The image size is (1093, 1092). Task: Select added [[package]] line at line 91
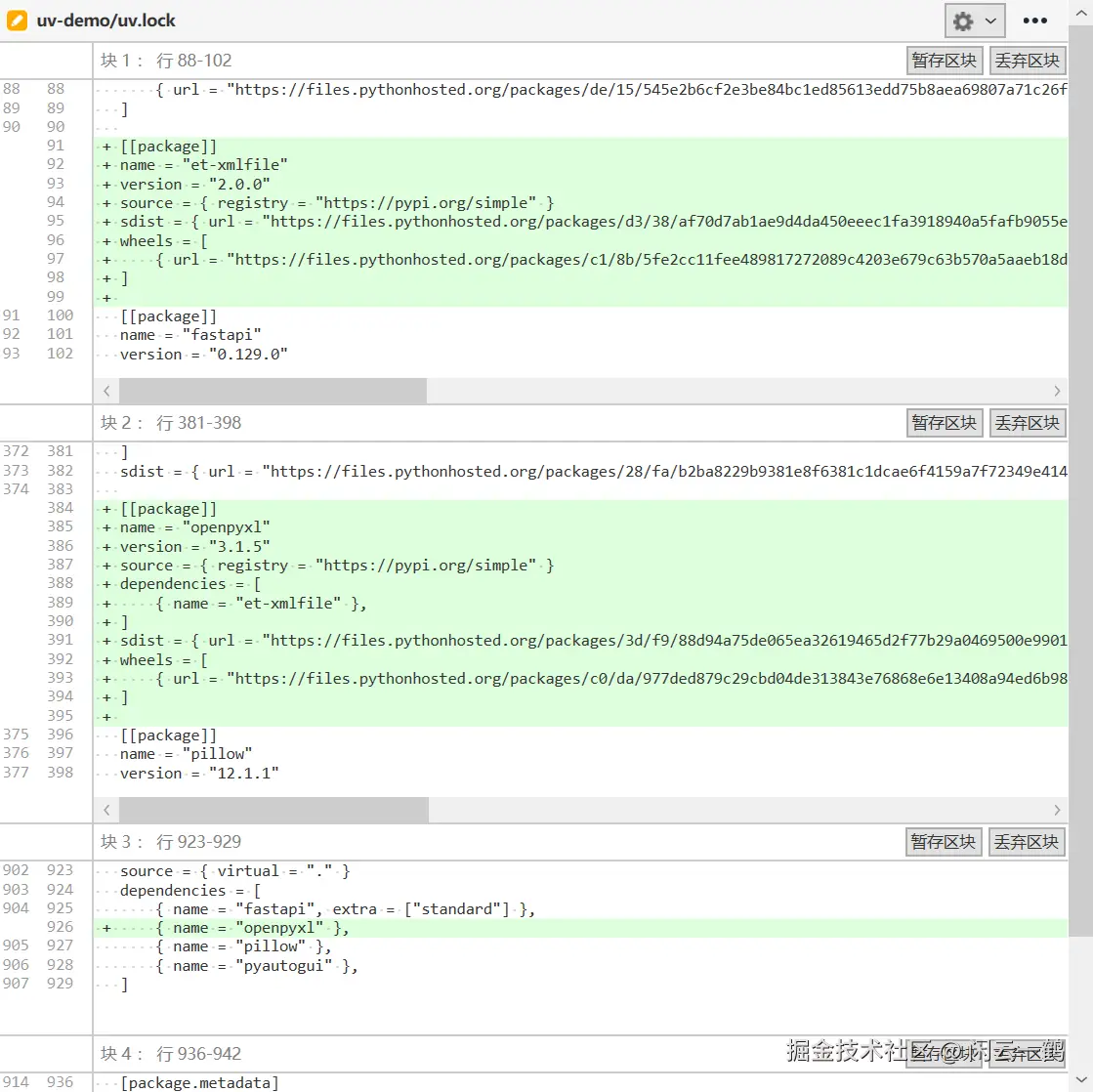[580, 147]
